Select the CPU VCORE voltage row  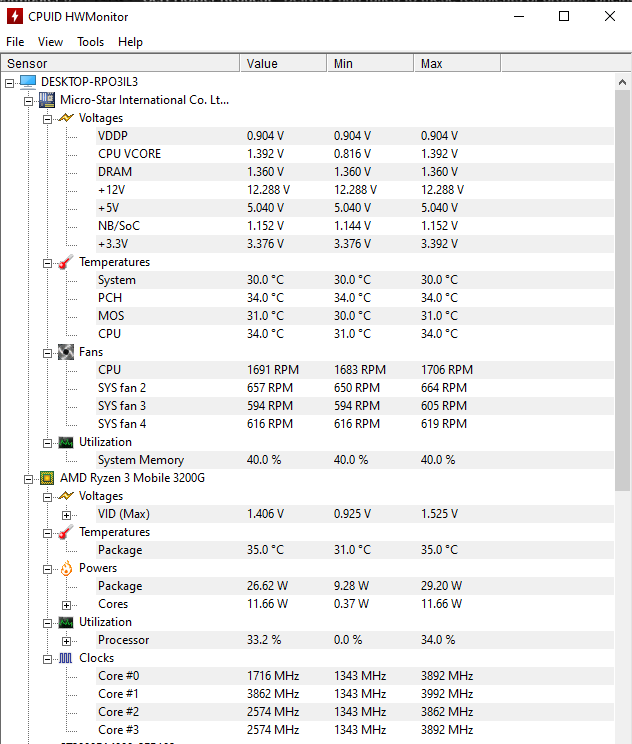click(x=355, y=154)
